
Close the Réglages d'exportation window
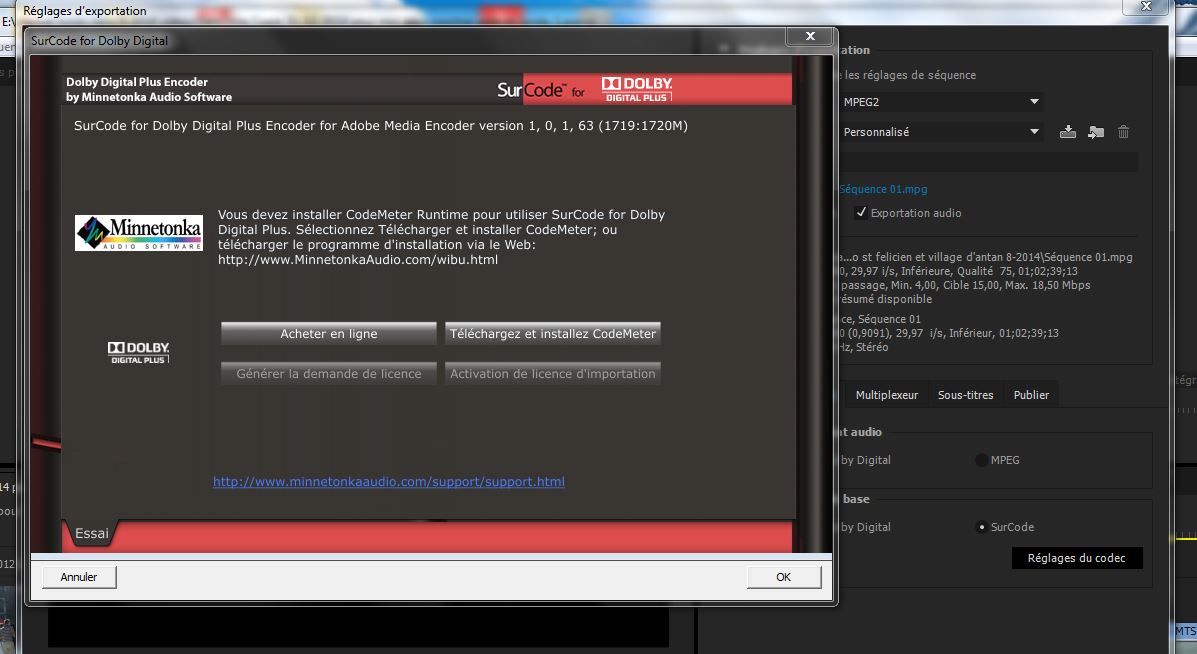tap(1145, 7)
